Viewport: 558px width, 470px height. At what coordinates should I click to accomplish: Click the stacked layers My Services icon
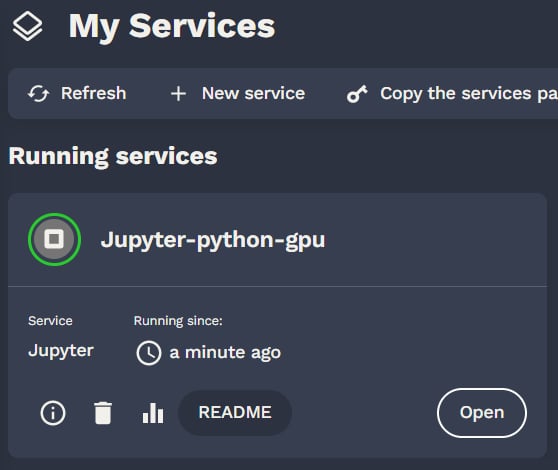pos(27,26)
